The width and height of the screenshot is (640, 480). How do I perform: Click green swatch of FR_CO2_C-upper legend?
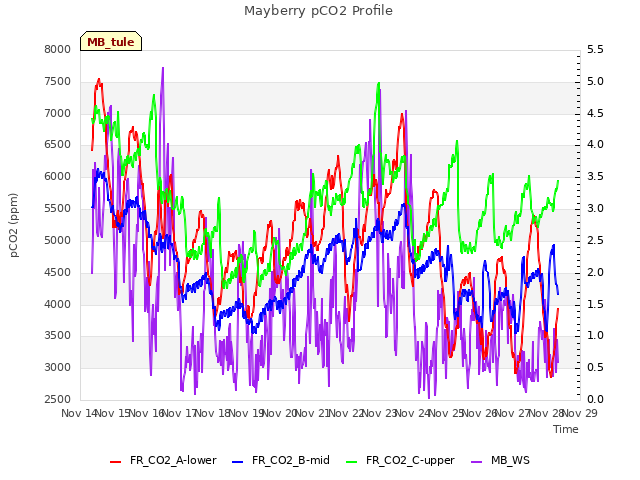351,462
